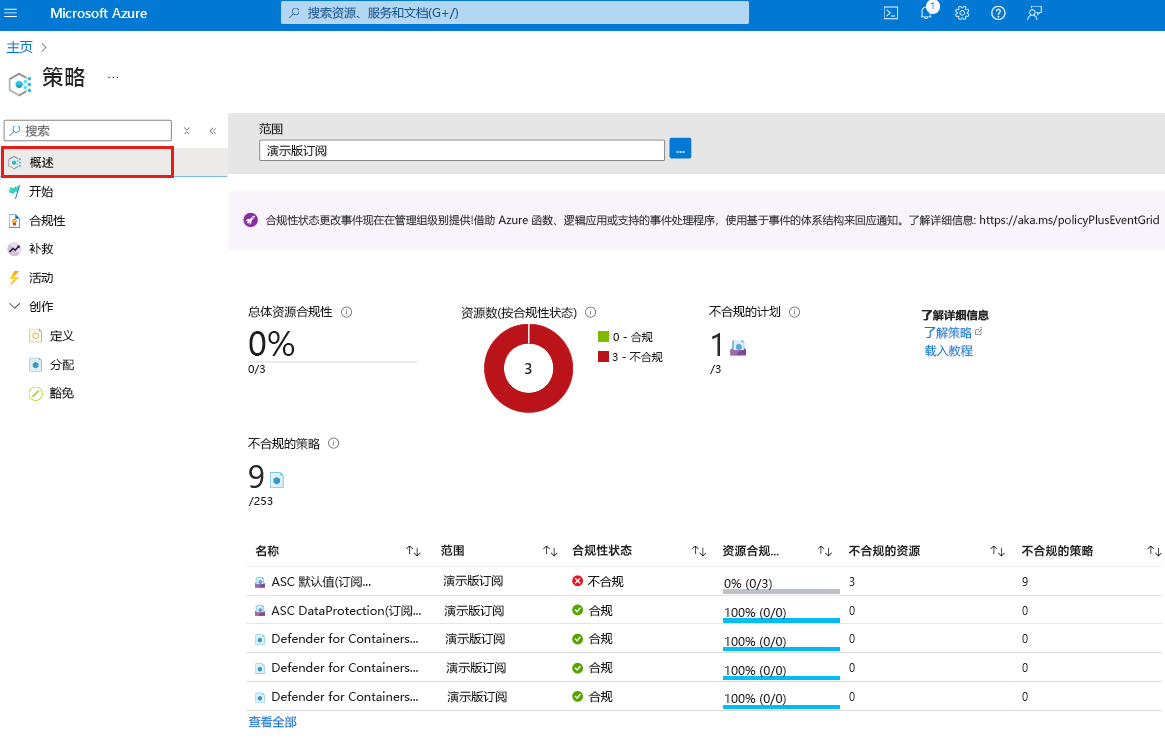Sort table by 不合规的资源 column arrows

997,551
